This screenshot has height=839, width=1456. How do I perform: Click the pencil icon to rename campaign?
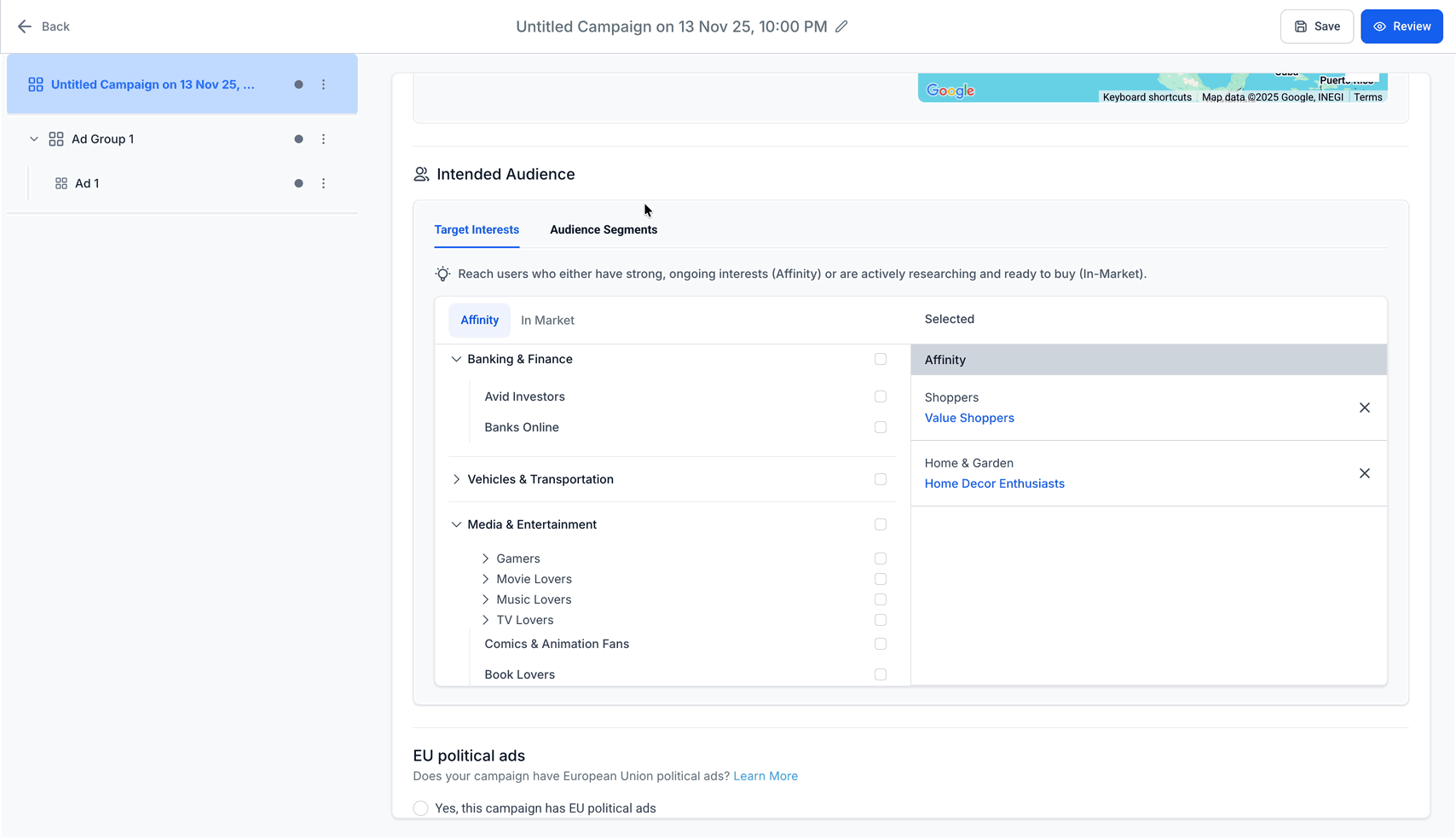click(841, 26)
